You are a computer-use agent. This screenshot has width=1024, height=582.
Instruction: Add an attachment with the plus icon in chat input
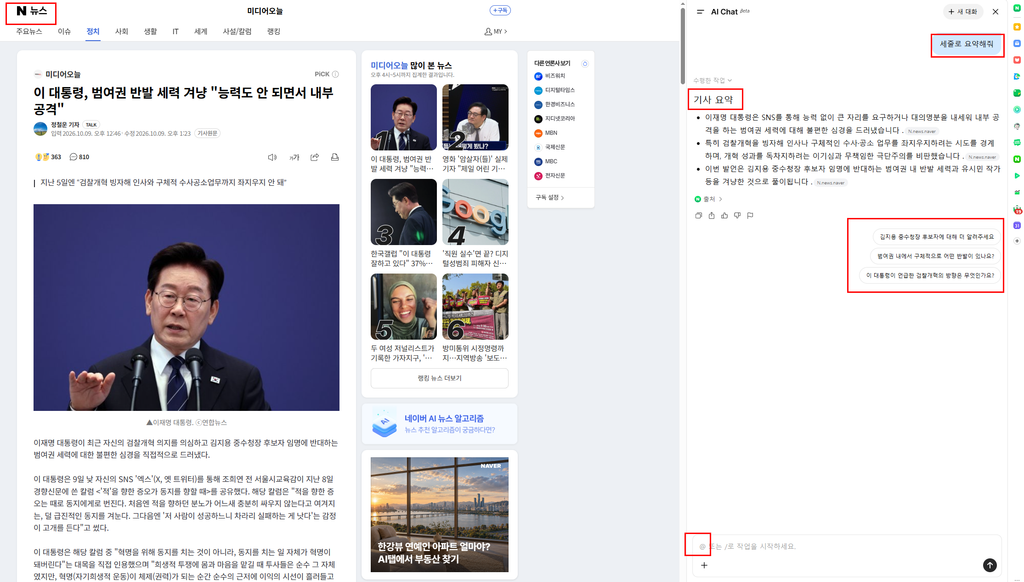click(x=704, y=565)
